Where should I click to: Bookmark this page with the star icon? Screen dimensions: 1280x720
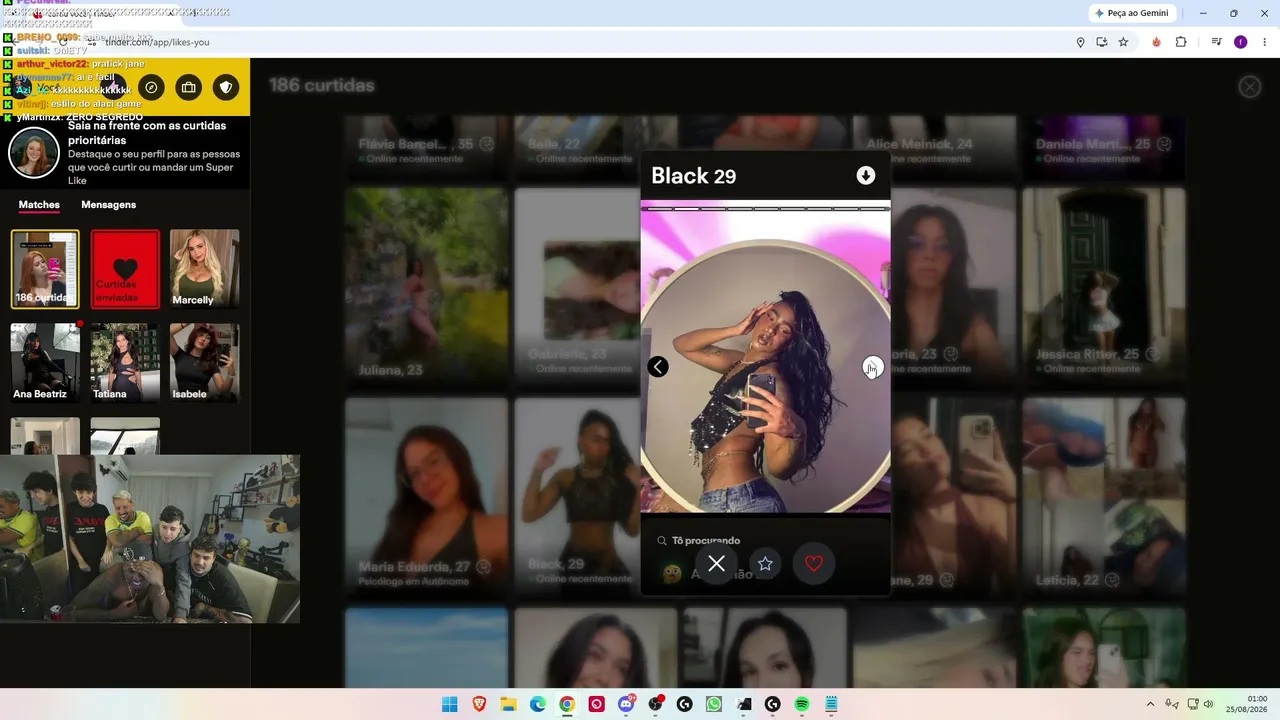tap(1123, 42)
